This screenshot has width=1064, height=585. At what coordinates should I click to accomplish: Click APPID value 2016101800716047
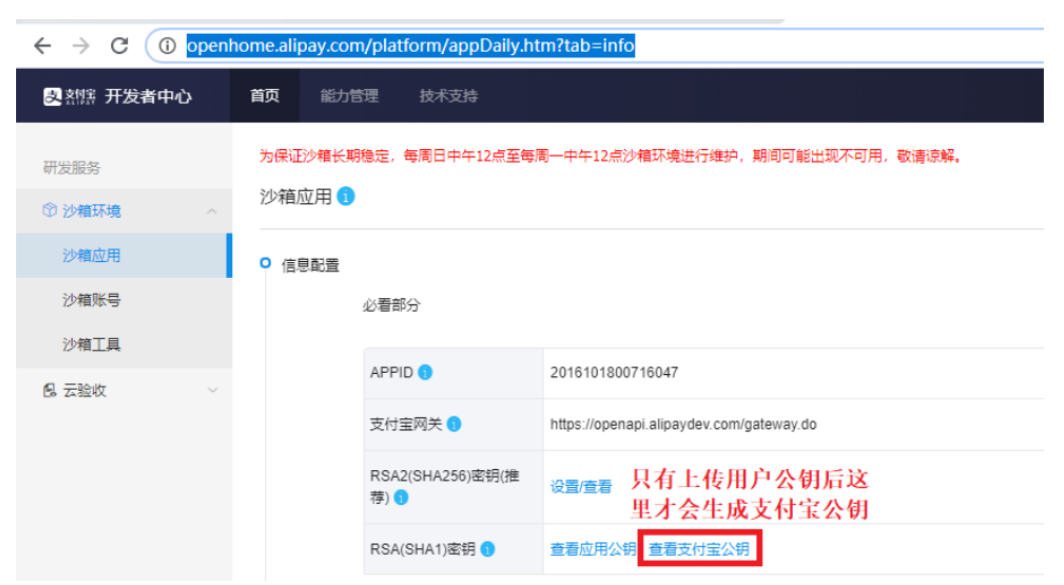coord(613,373)
